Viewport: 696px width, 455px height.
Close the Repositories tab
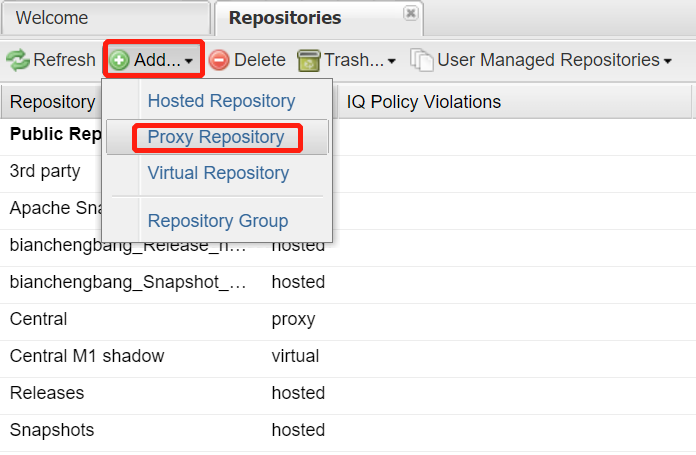click(410, 14)
